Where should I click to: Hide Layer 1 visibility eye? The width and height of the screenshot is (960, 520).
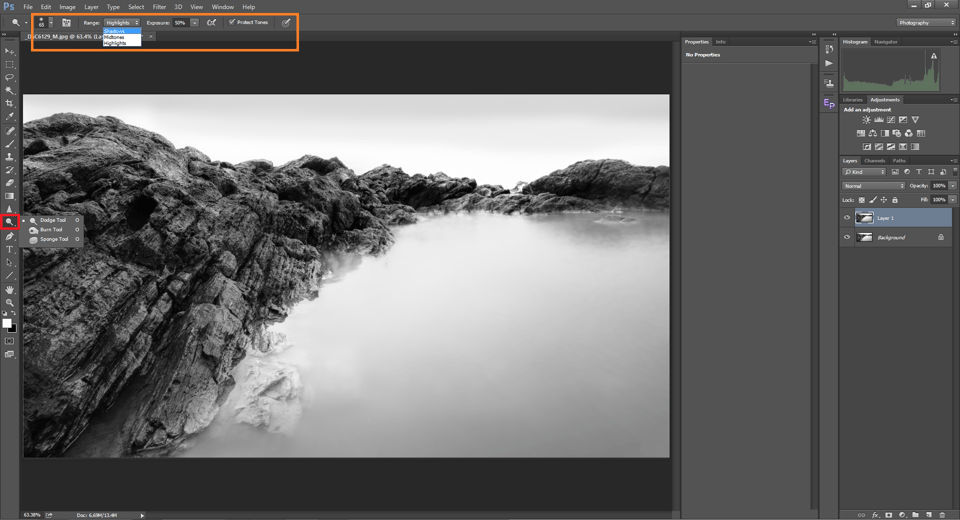click(x=847, y=218)
